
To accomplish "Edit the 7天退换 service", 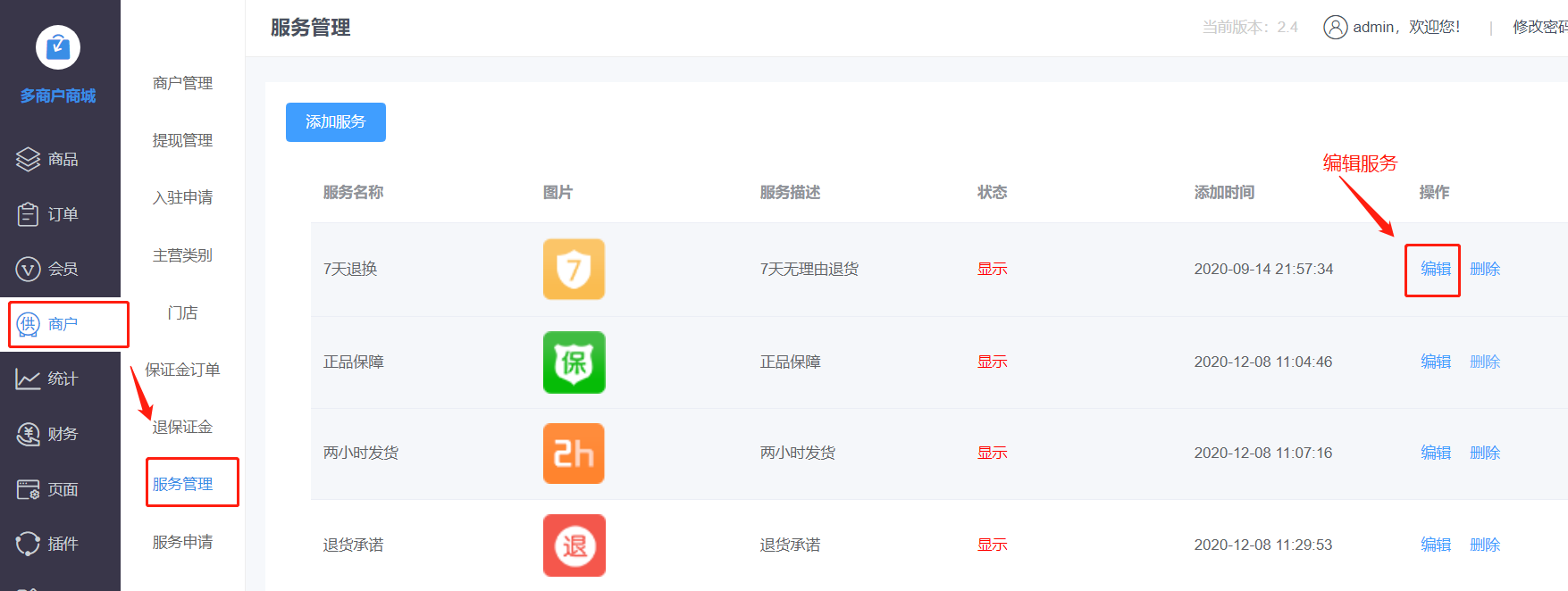I will pos(1436,269).
